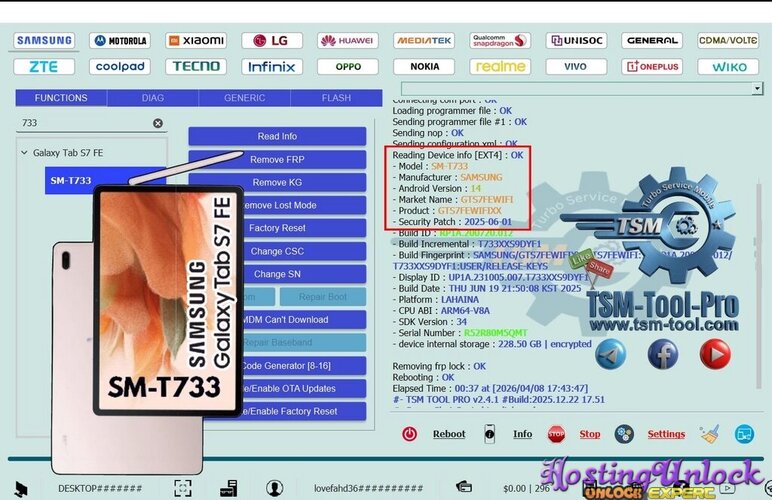The height and width of the screenshot is (500, 772).
Task: Click the Stop text link
Action: coord(590,434)
